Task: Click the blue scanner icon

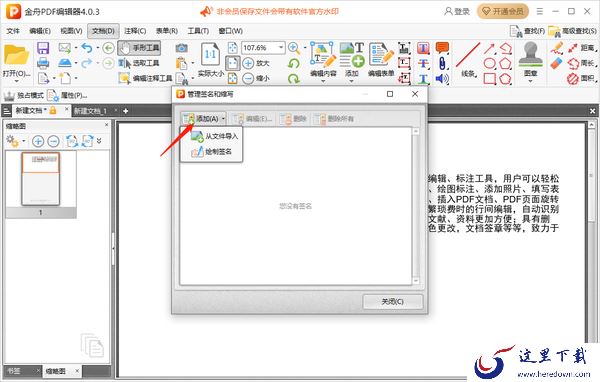Action: (65, 63)
